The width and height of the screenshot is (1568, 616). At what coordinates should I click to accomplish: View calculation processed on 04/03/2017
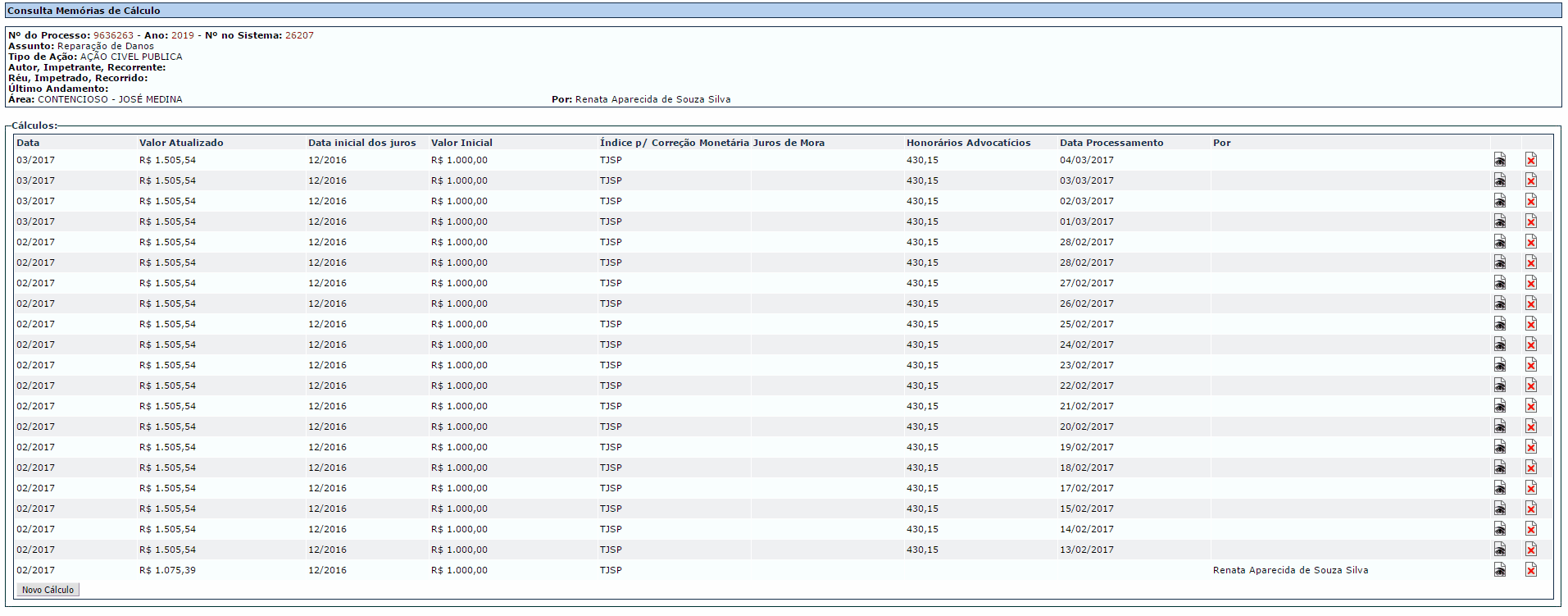click(1499, 160)
